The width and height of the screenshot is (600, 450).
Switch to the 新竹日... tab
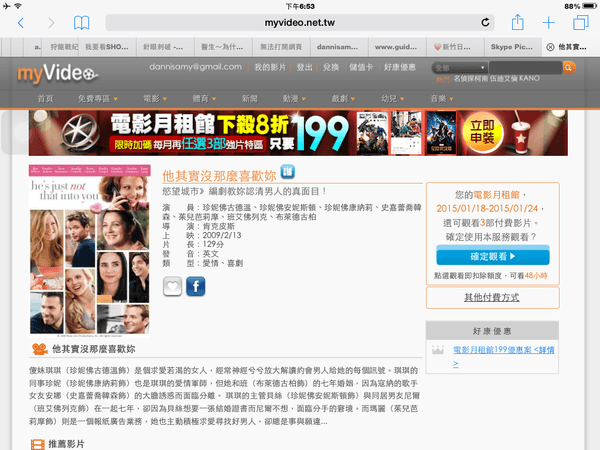455,47
